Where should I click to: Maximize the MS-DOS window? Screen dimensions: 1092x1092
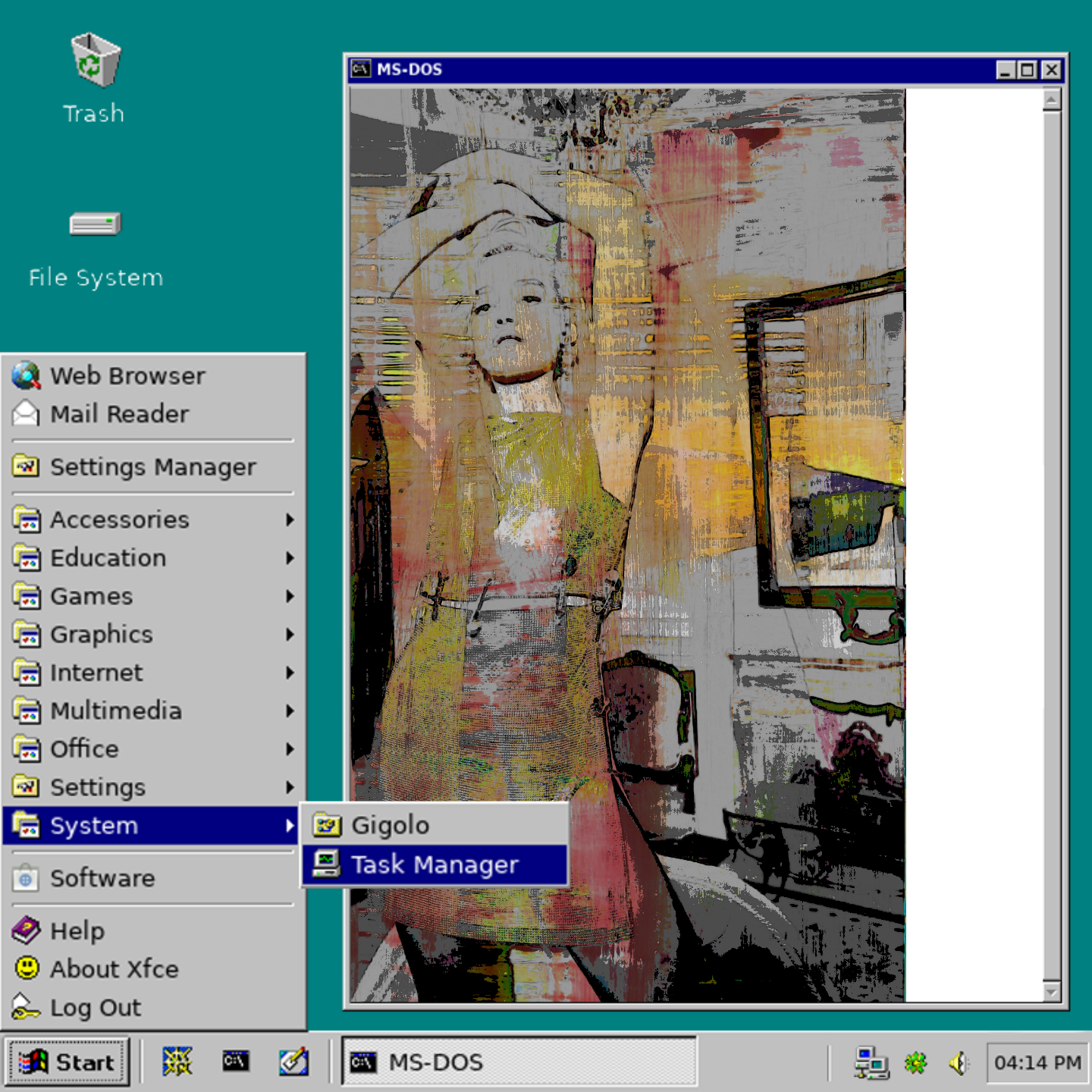click(x=1028, y=71)
